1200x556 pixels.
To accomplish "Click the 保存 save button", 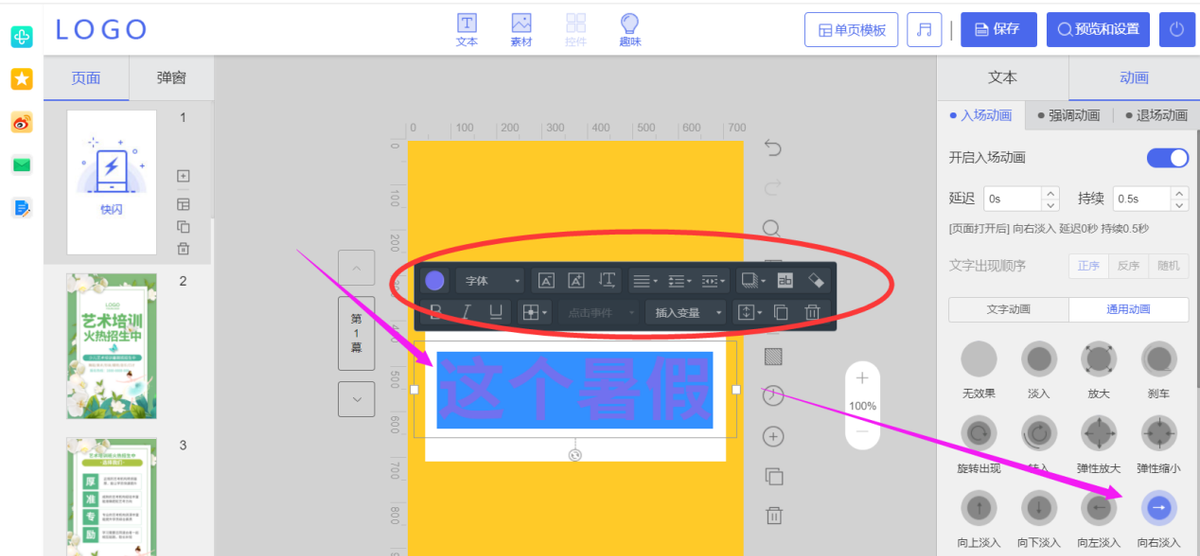I will [x=997, y=30].
